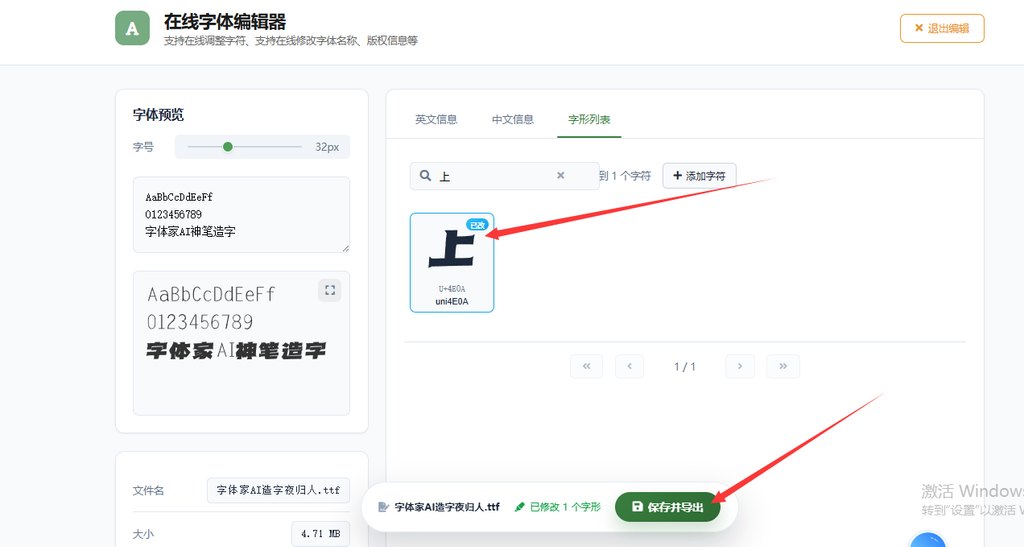Image resolution: width=1024 pixels, height=547 pixels.
Task: Switch to the 中文信息 tab
Action: (513, 119)
